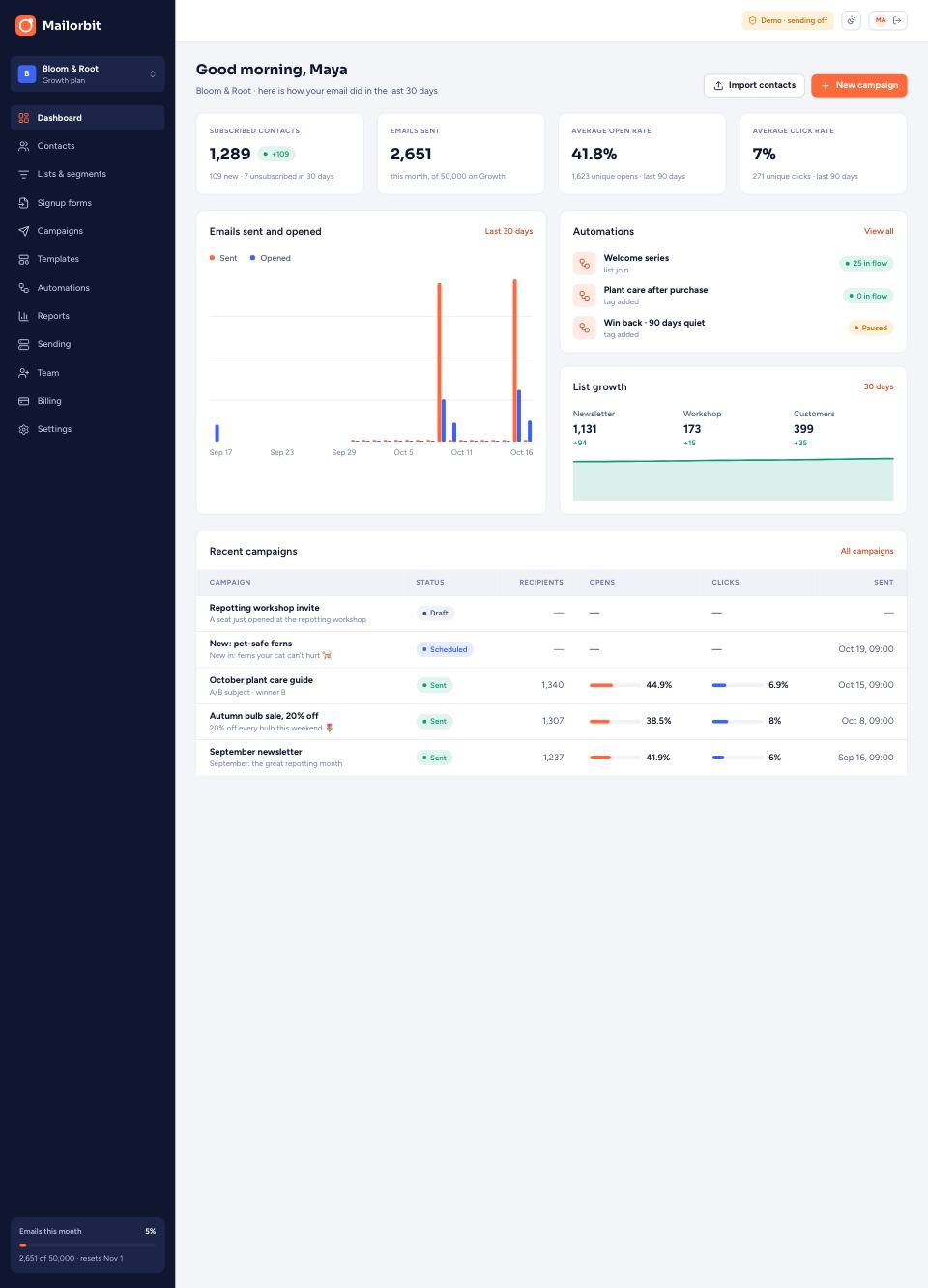
Task: Open the All campaigns link
Action: (x=867, y=551)
